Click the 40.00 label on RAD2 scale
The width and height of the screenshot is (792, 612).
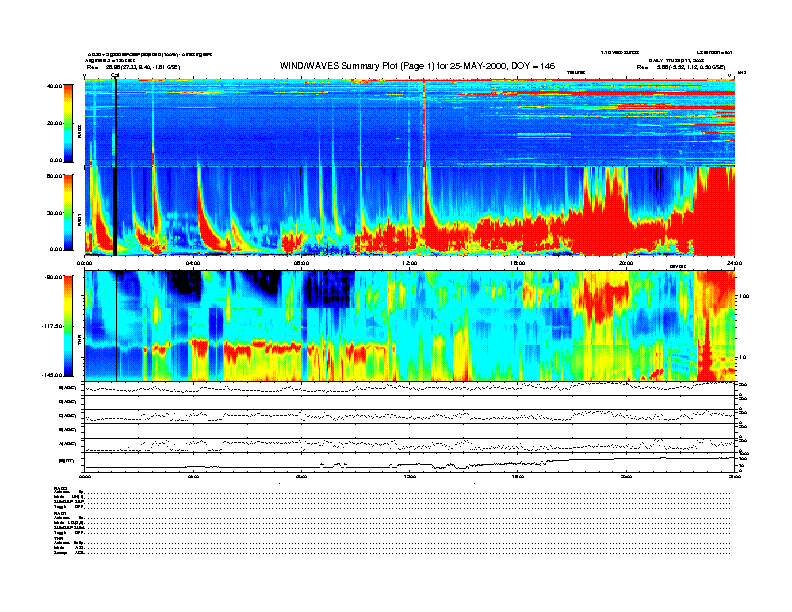tap(54, 86)
